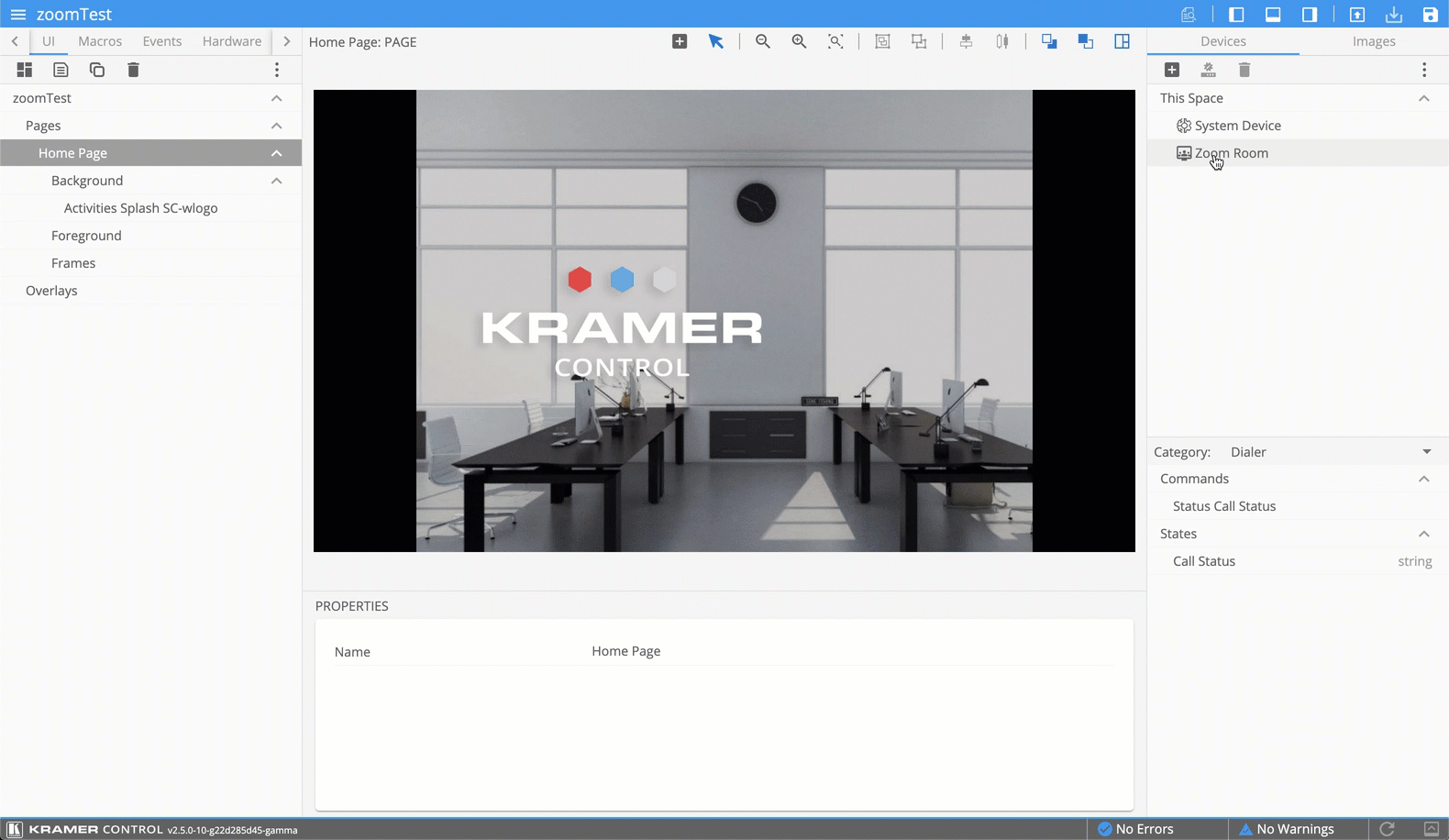1449x840 pixels.
Task: Collapse the States section
Action: point(1424,534)
